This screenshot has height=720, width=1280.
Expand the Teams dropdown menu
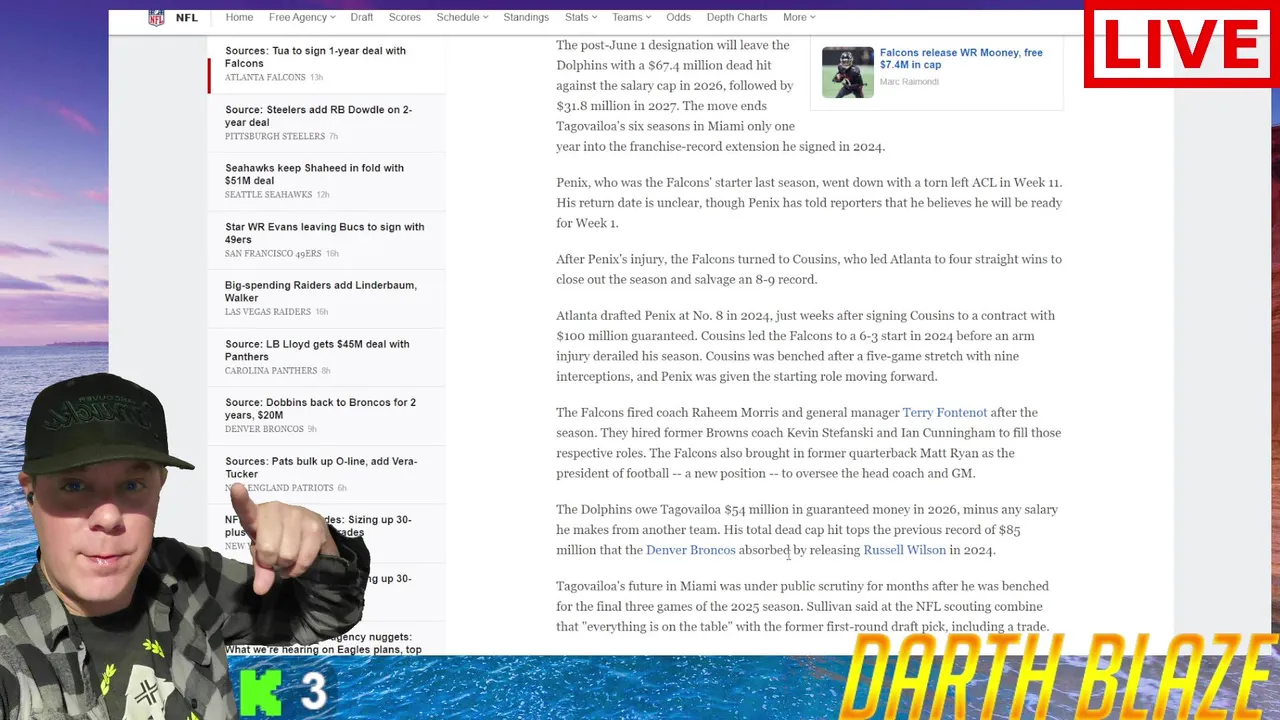point(631,17)
